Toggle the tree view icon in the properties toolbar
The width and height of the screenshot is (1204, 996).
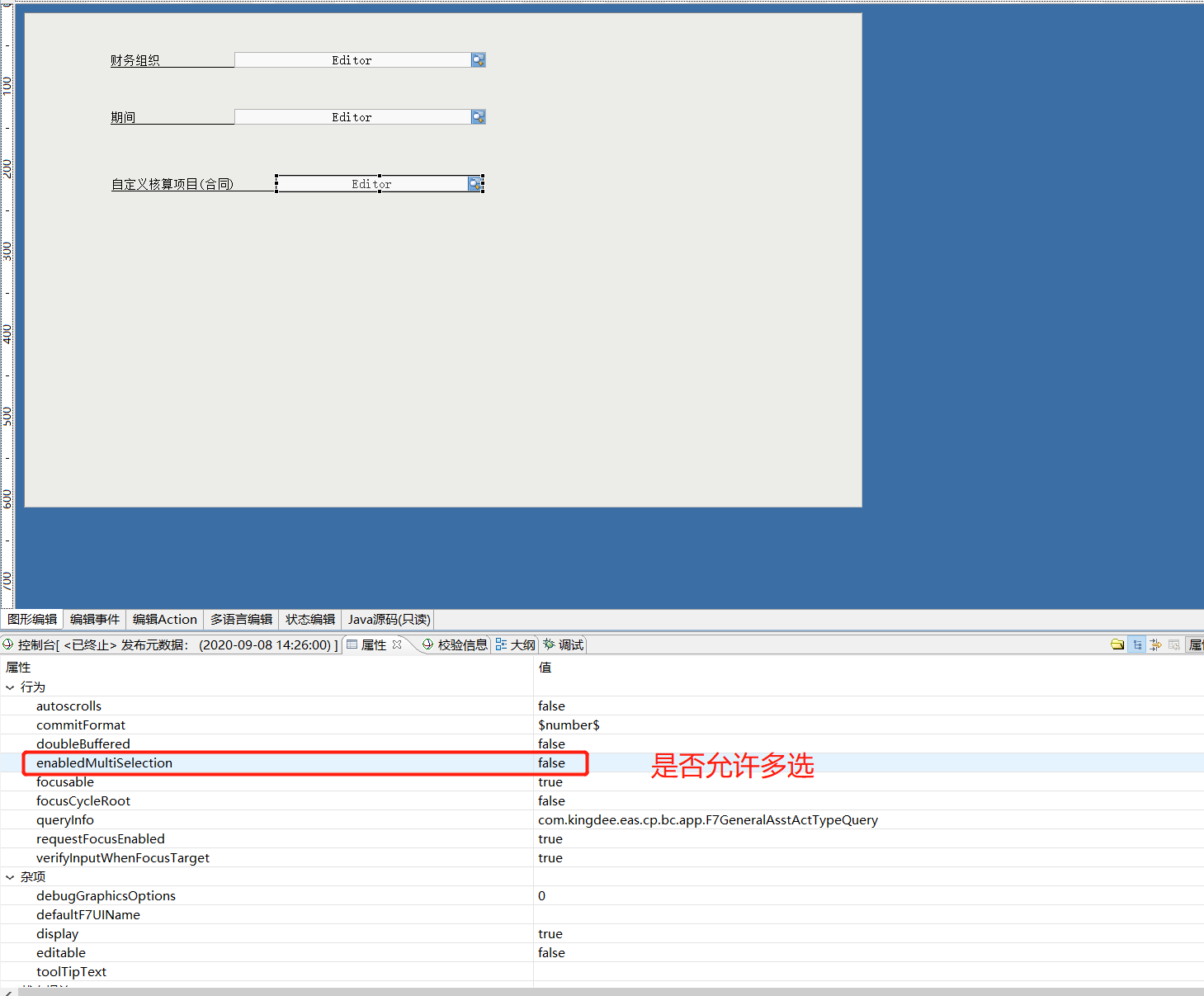coord(1137,644)
